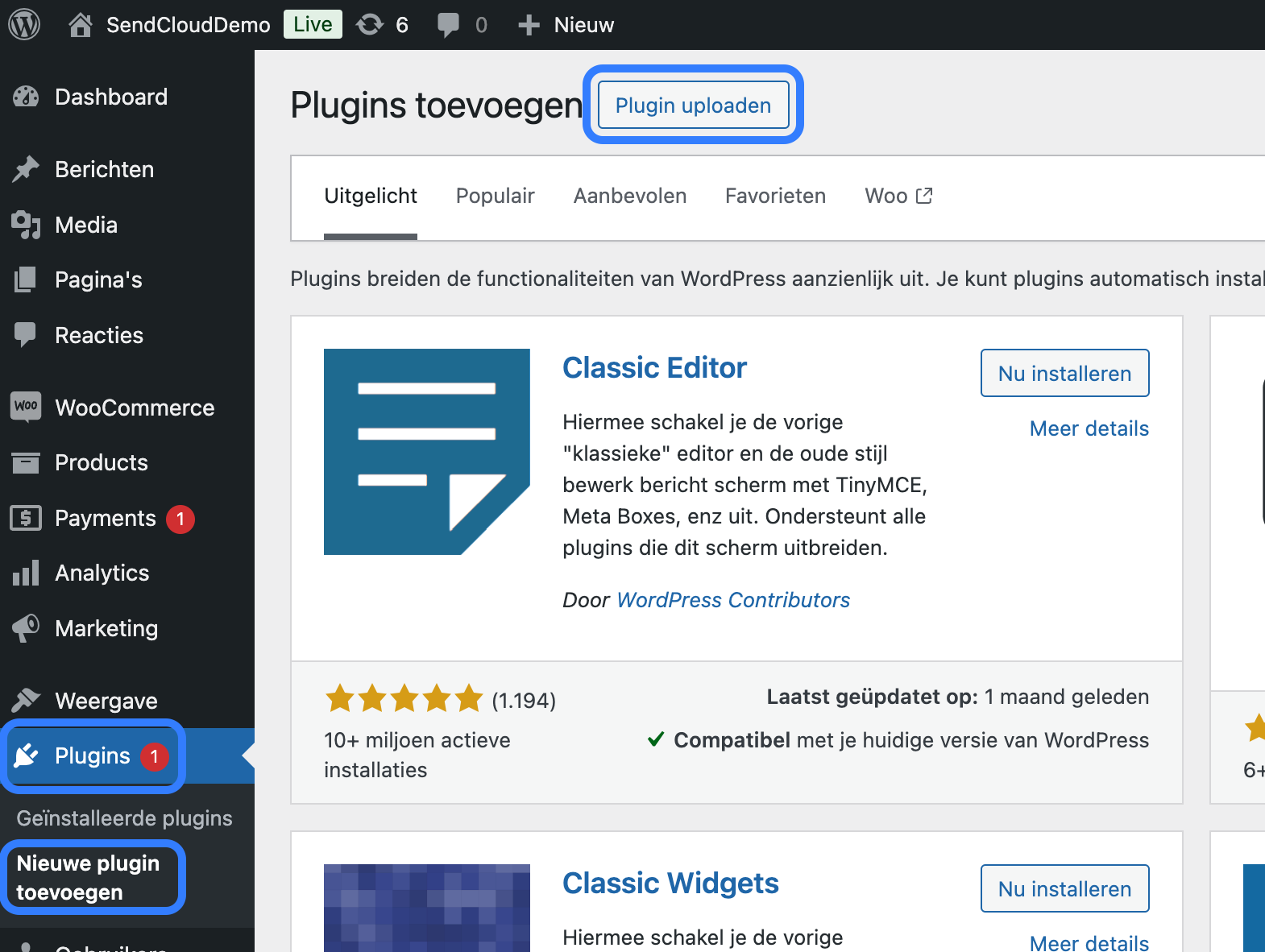The width and height of the screenshot is (1265, 952).
Task: Click the plus icon next to Nieuw
Action: tap(529, 25)
